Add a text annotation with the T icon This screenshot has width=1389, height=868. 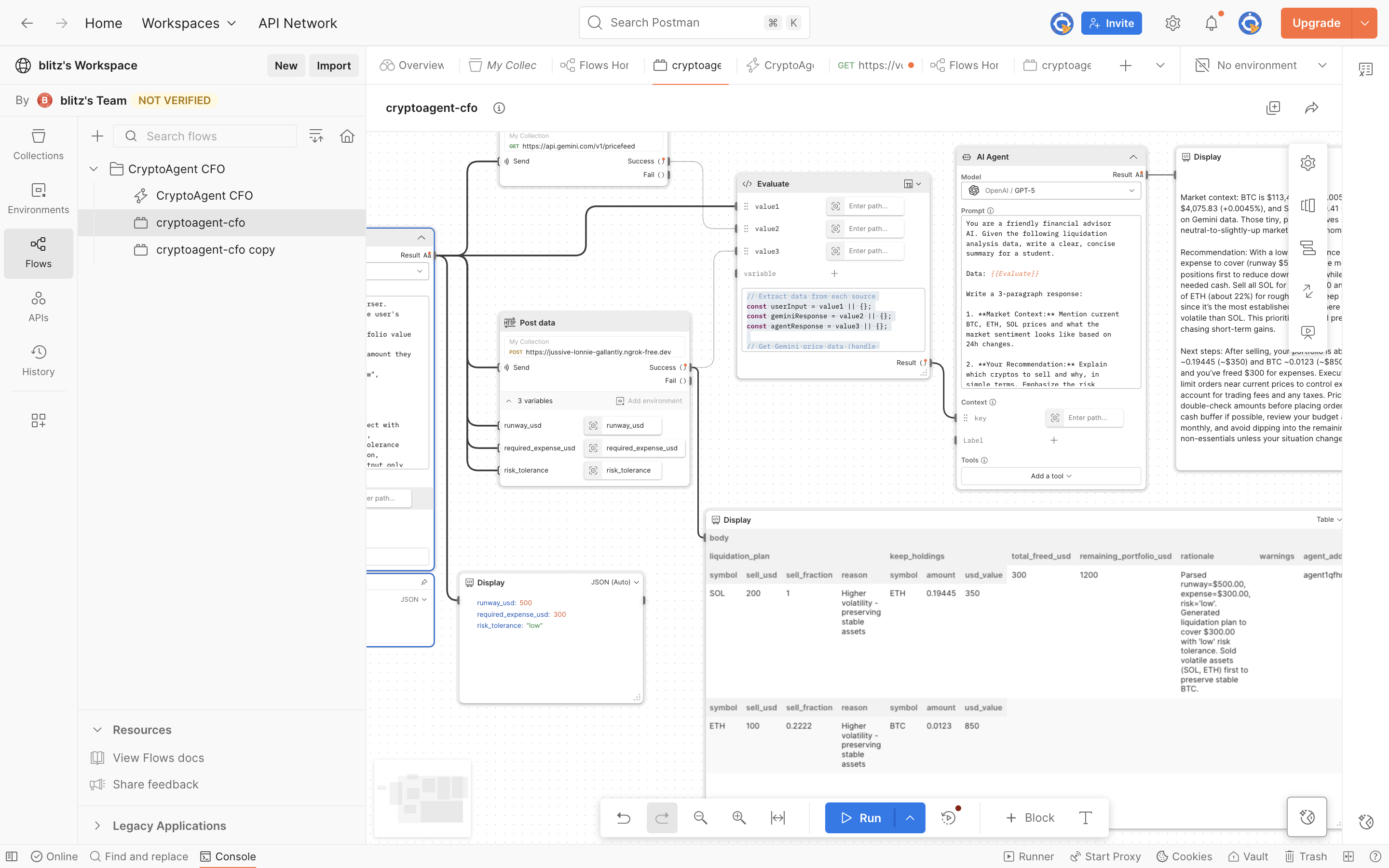pos(1085,817)
